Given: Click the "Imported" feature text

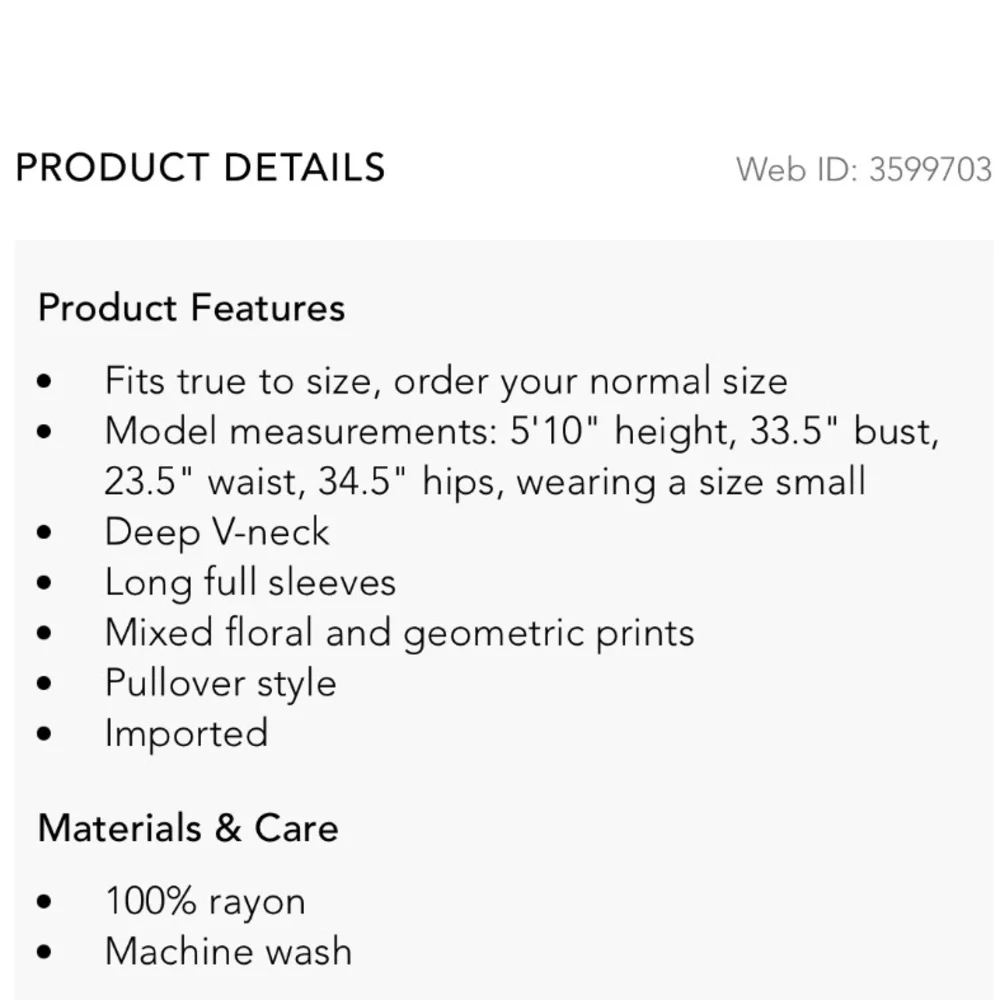Looking at the screenshot, I should [x=186, y=734].
